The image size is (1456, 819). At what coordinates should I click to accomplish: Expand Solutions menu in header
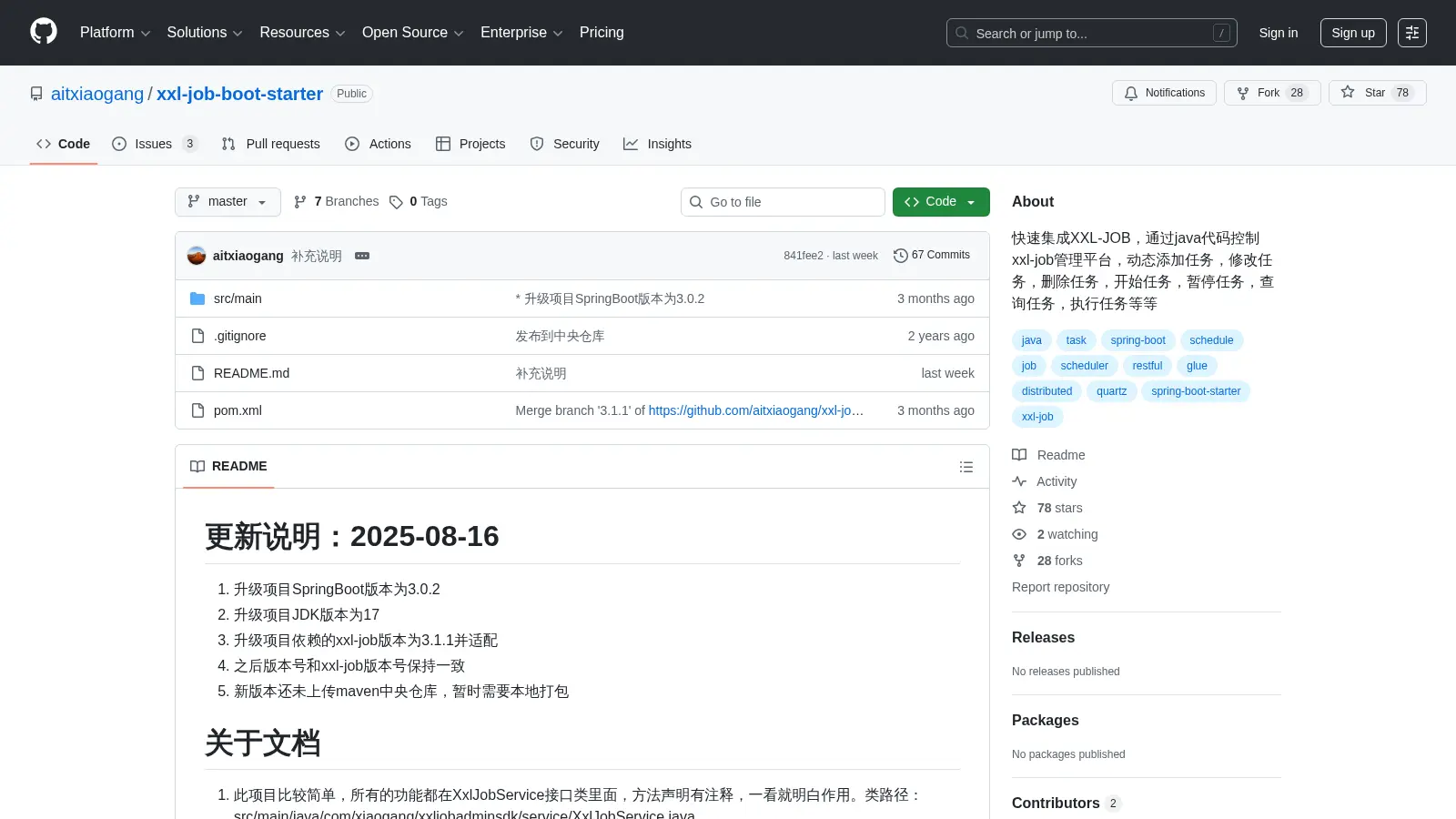(205, 33)
